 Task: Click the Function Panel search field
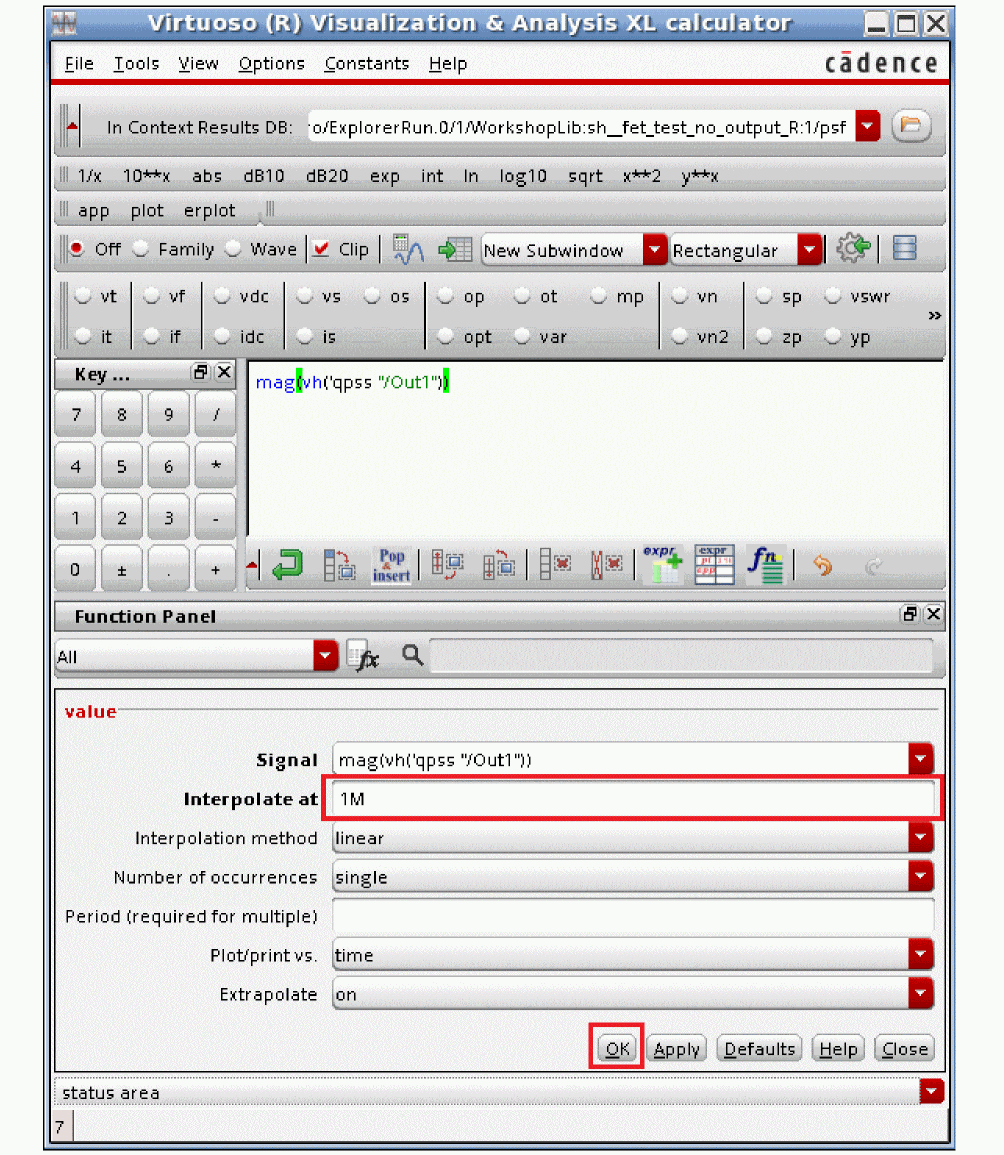point(681,655)
